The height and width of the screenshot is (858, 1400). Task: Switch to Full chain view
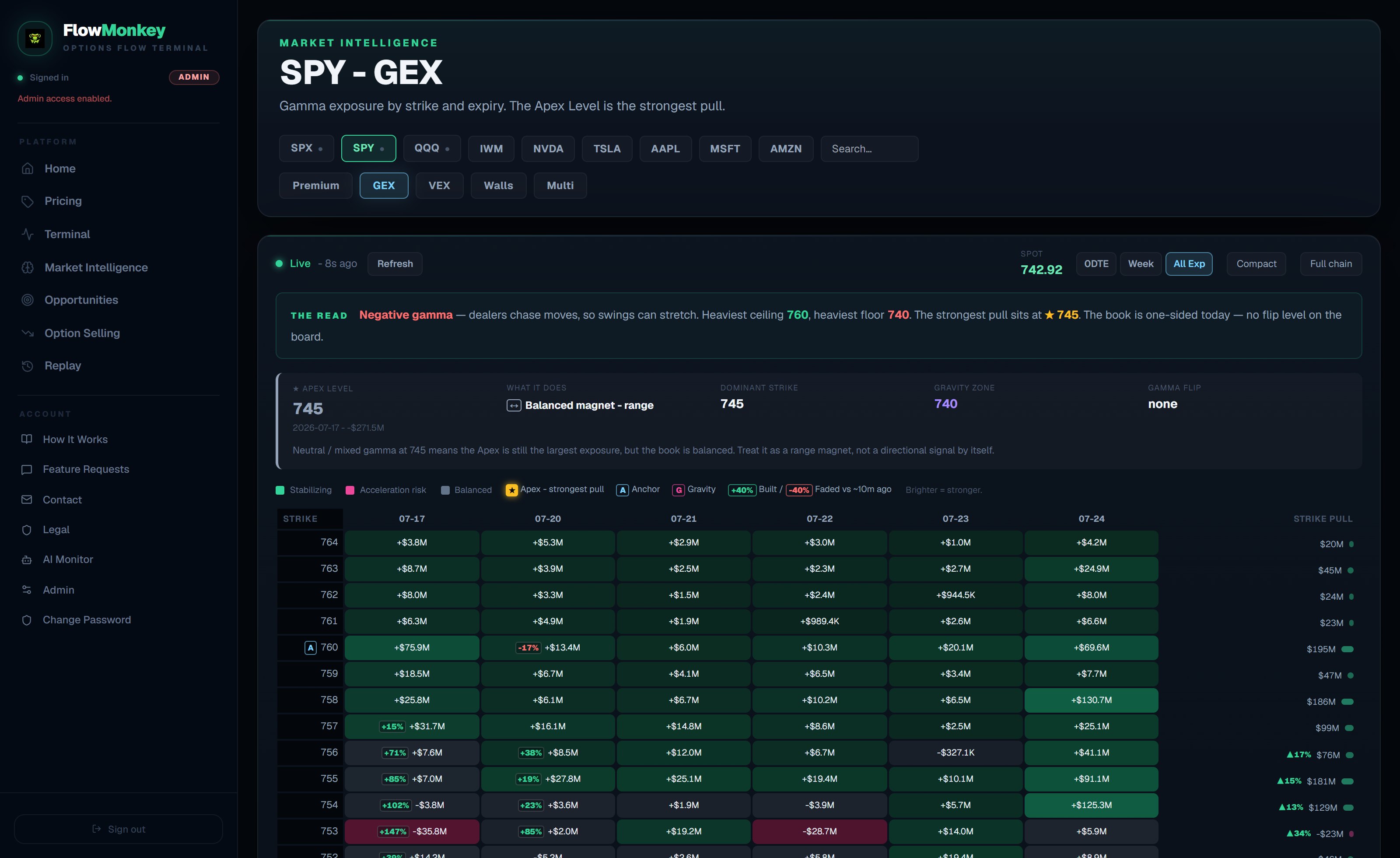[1331, 264]
